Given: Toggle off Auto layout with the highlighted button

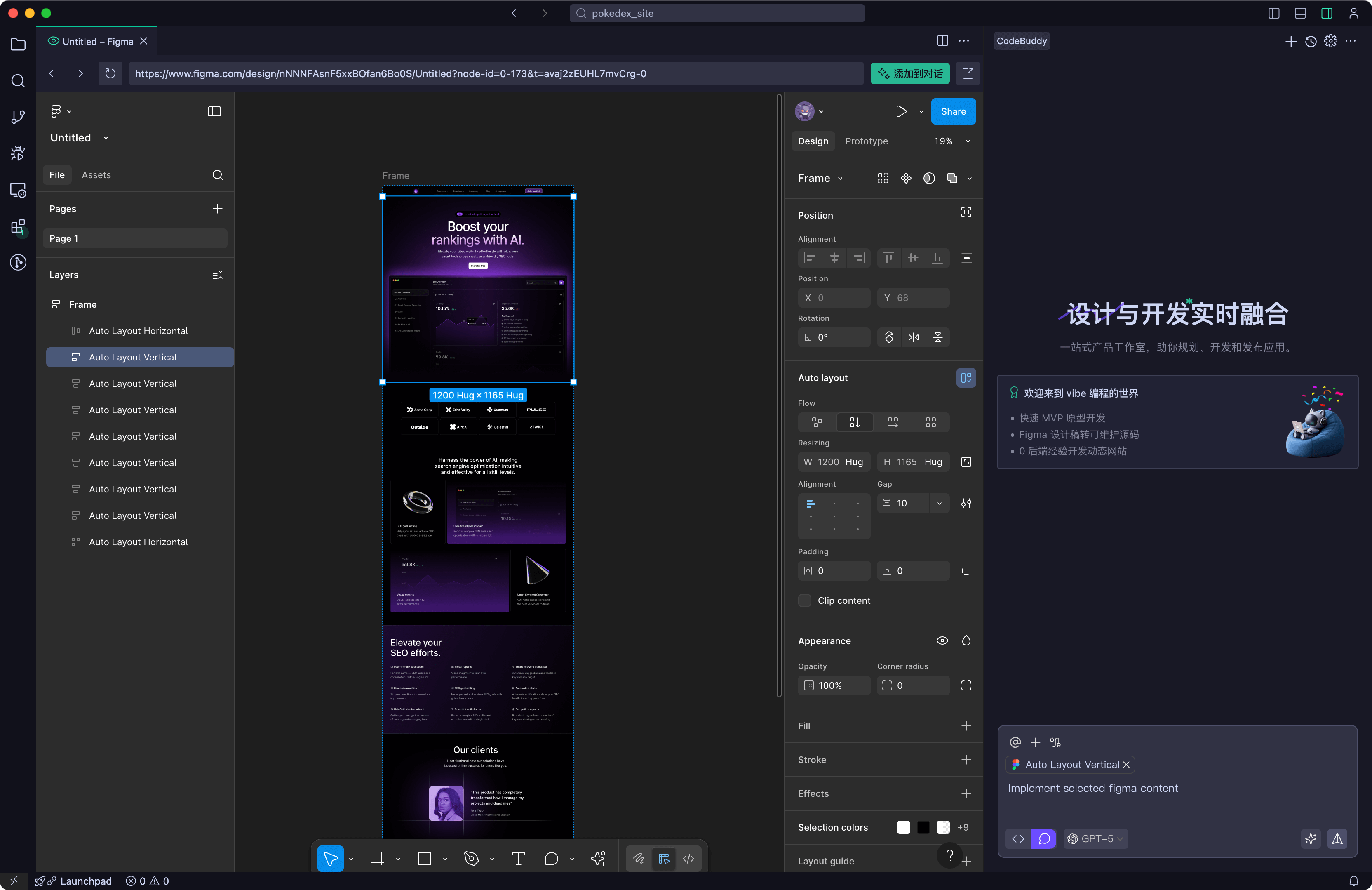Looking at the screenshot, I should click(x=966, y=378).
